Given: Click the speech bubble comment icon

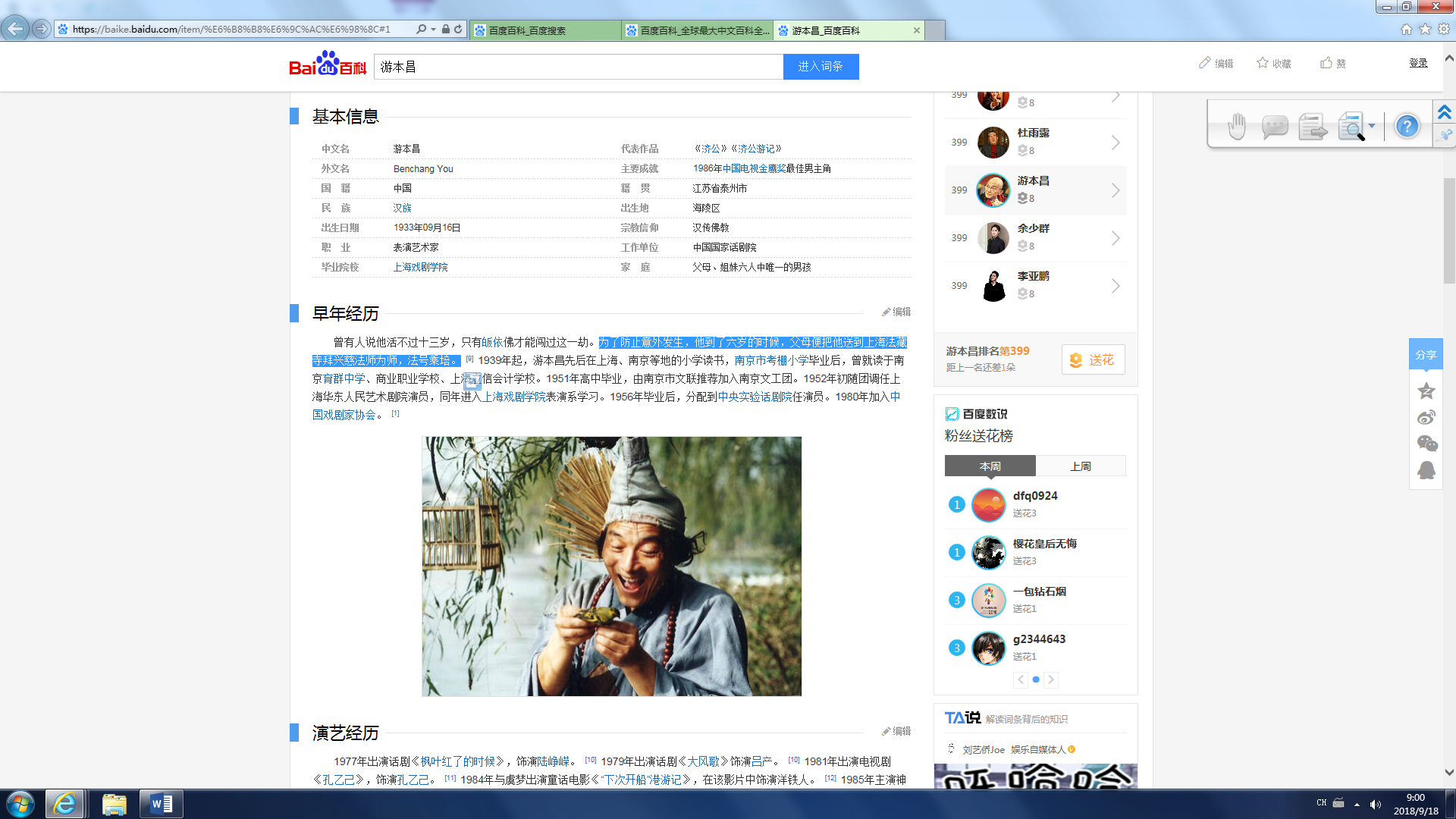Looking at the screenshot, I should coord(1275,127).
